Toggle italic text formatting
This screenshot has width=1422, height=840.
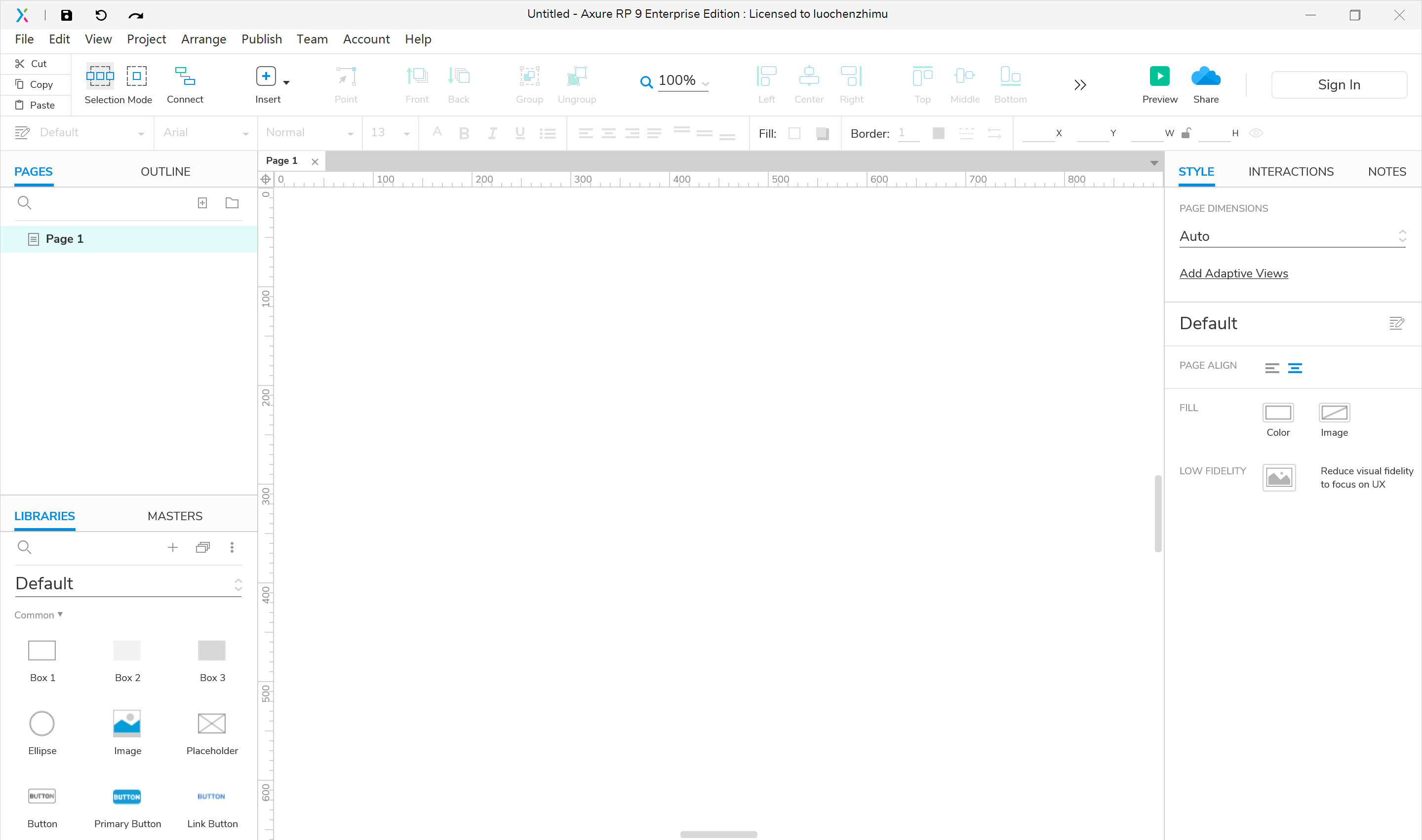(x=492, y=133)
